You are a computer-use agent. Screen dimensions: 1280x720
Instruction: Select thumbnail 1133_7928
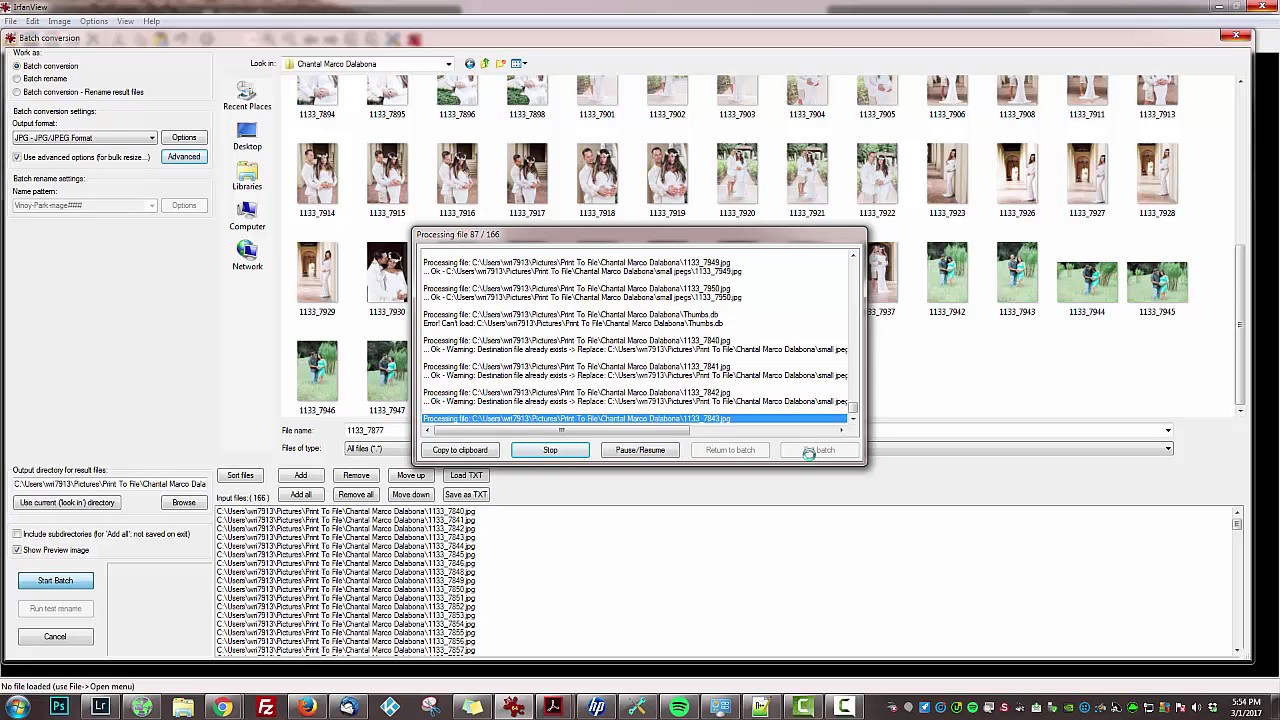click(x=1157, y=181)
